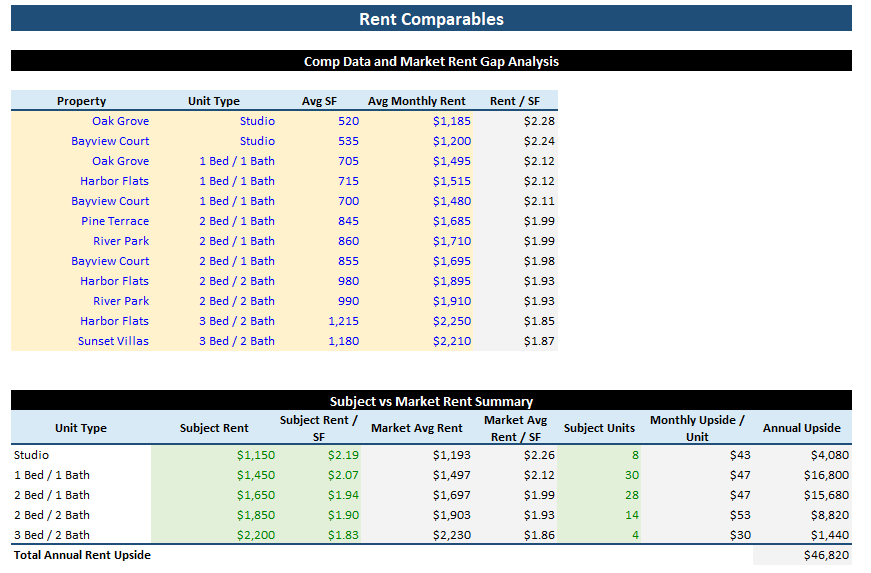Select the Market Avg Rent column header
This screenshot has width=871, height=573.
pyautogui.click(x=417, y=428)
